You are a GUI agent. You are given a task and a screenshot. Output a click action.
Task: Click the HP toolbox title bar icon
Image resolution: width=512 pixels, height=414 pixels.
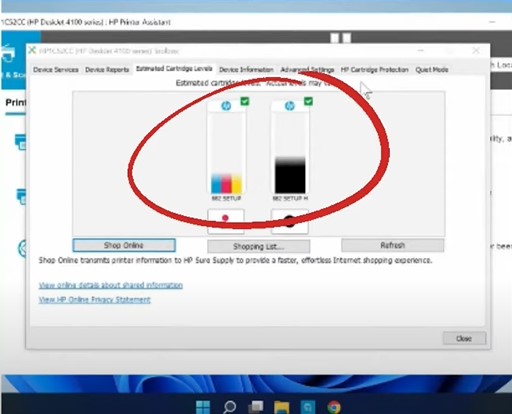pos(32,50)
